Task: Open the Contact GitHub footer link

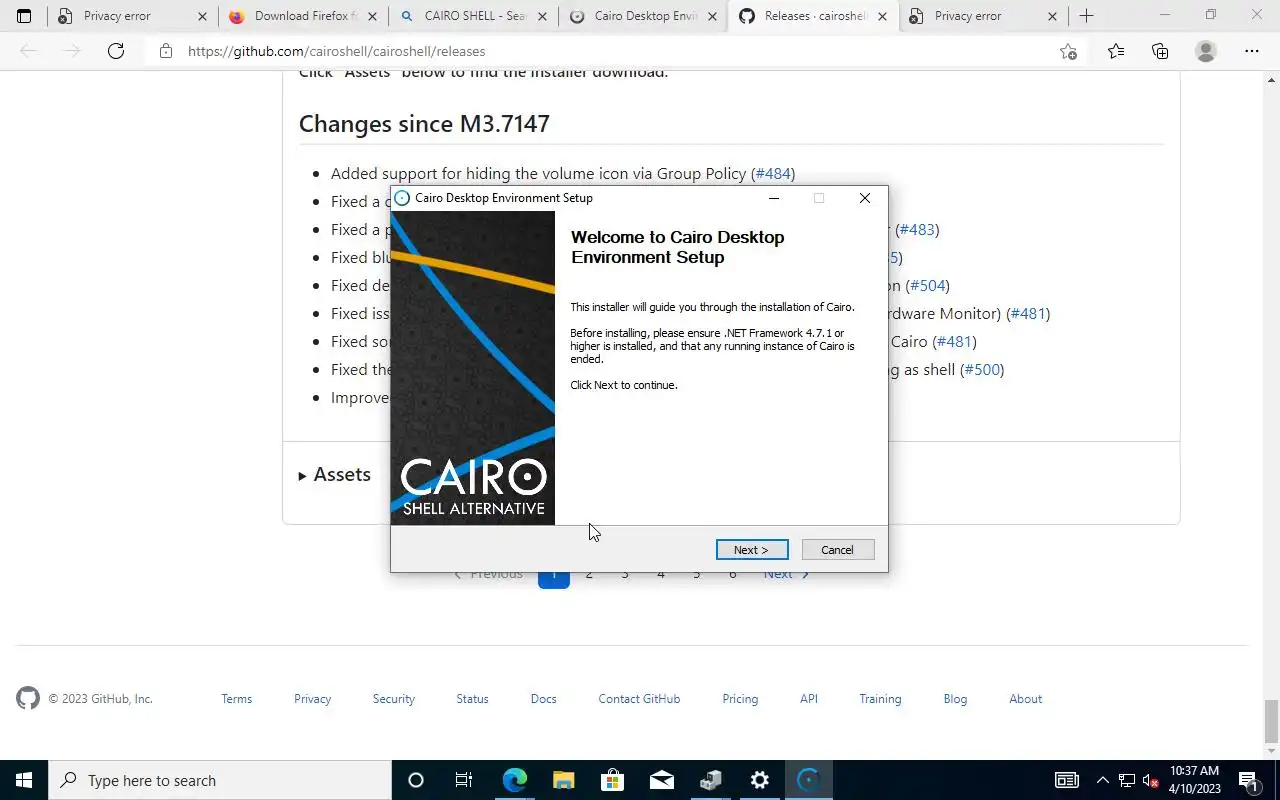Action: pyautogui.click(x=639, y=699)
